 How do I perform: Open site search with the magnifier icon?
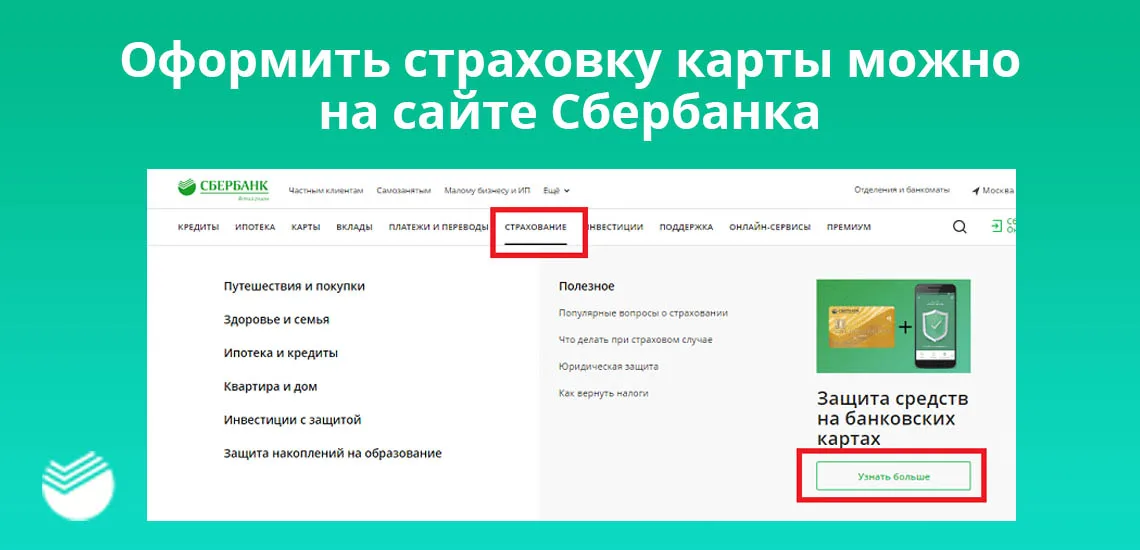coord(960,227)
